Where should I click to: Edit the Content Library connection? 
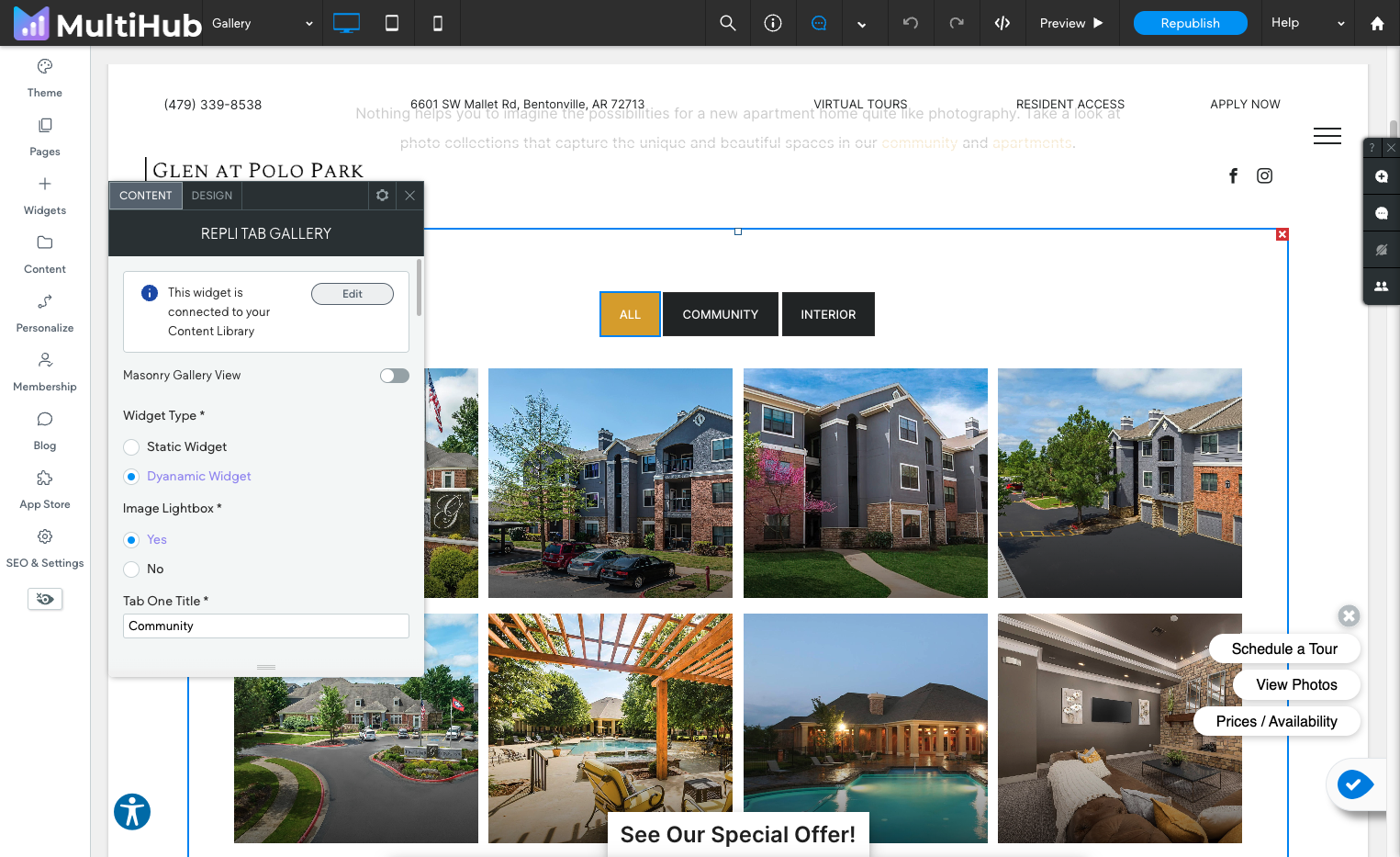pyautogui.click(x=353, y=294)
